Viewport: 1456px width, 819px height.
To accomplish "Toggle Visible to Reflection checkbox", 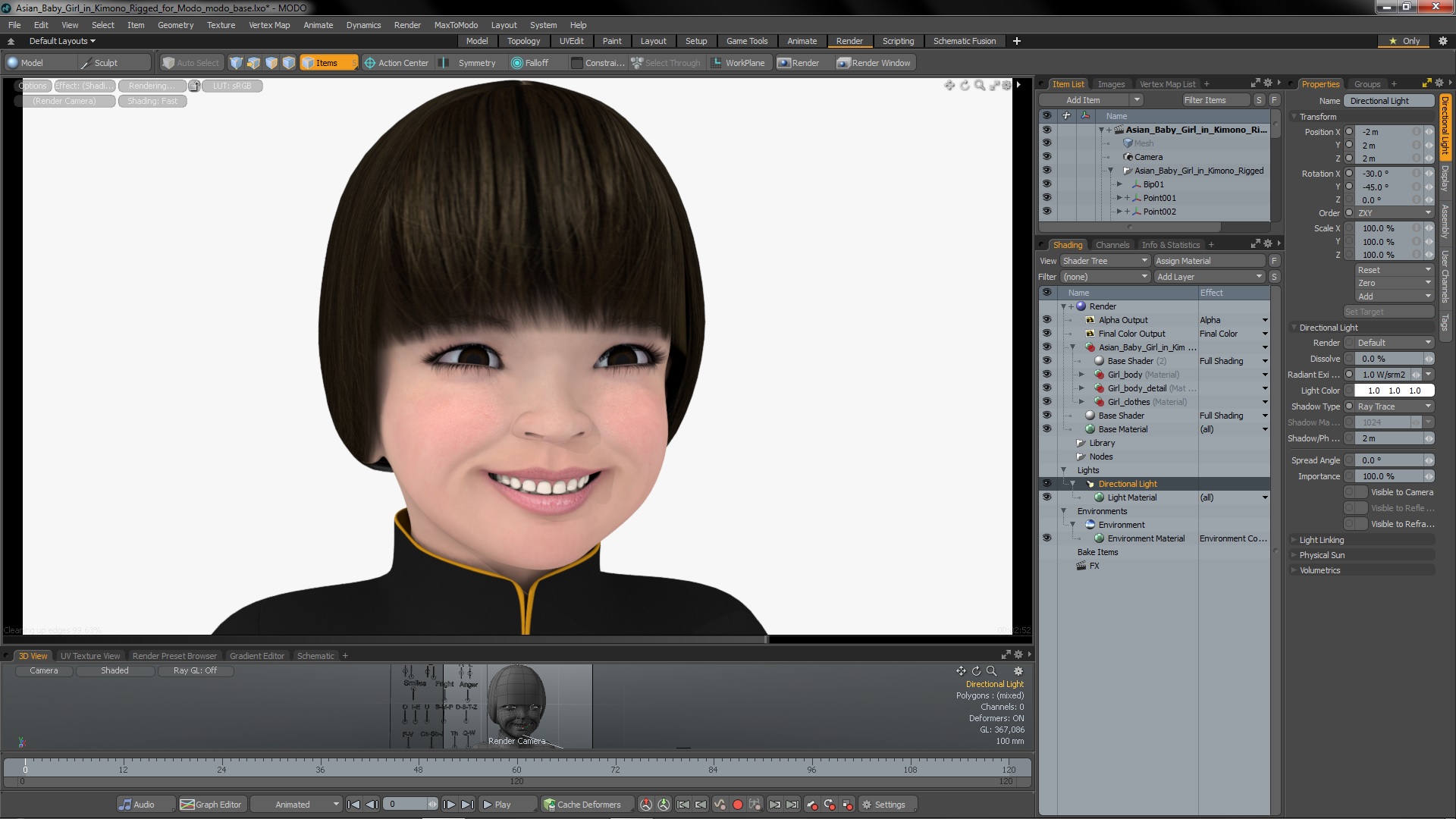I will pyautogui.click(x=1356, y=508).
